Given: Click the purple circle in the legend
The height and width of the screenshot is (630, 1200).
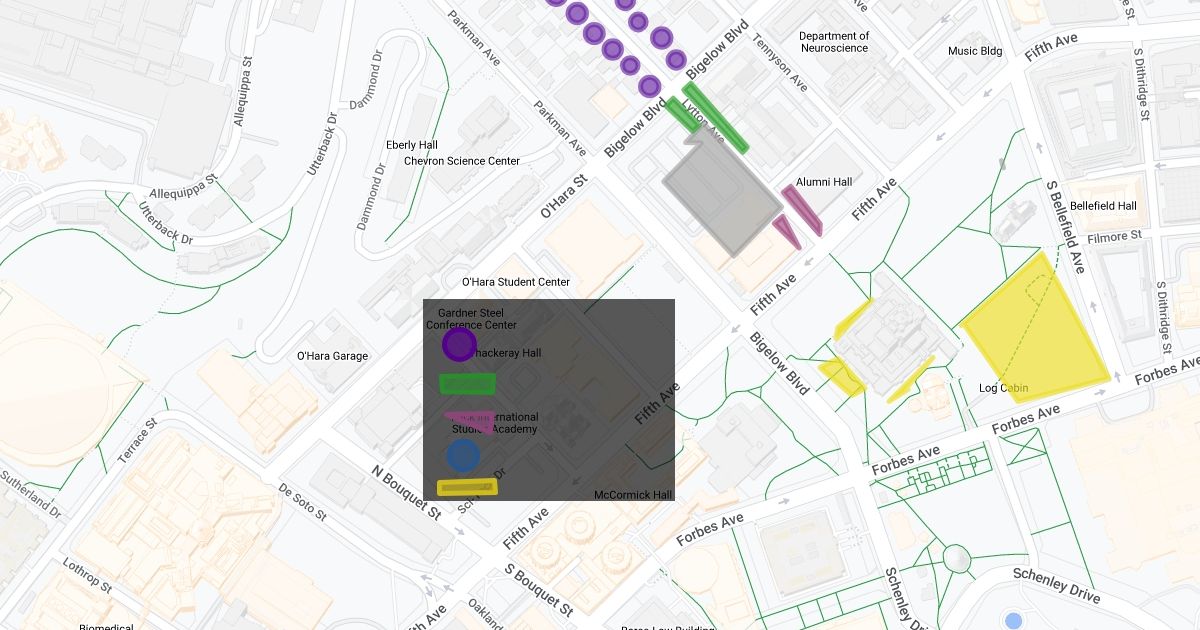Looking at the screenshot, I should [459, 345].
